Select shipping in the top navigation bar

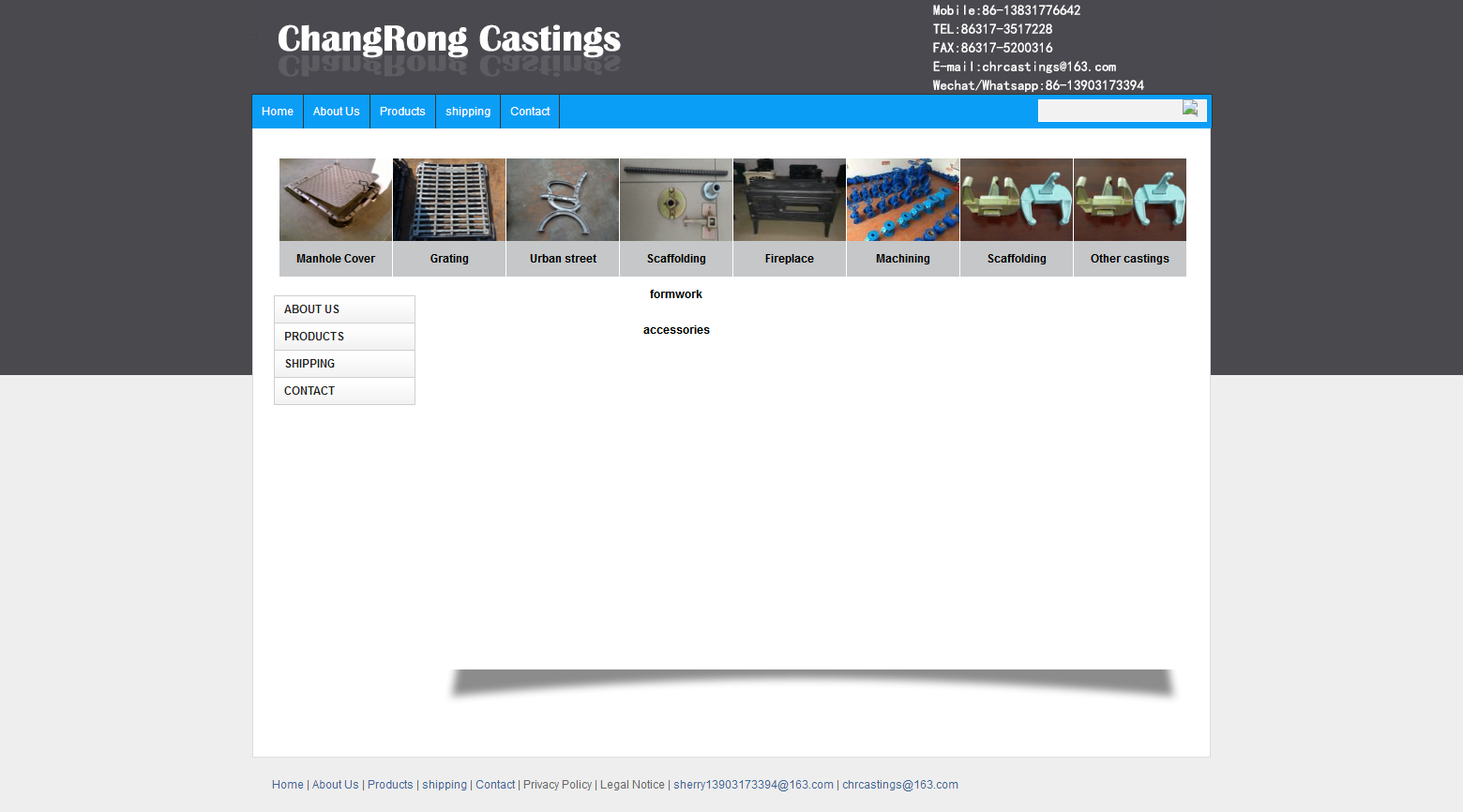tap(468, 112)
